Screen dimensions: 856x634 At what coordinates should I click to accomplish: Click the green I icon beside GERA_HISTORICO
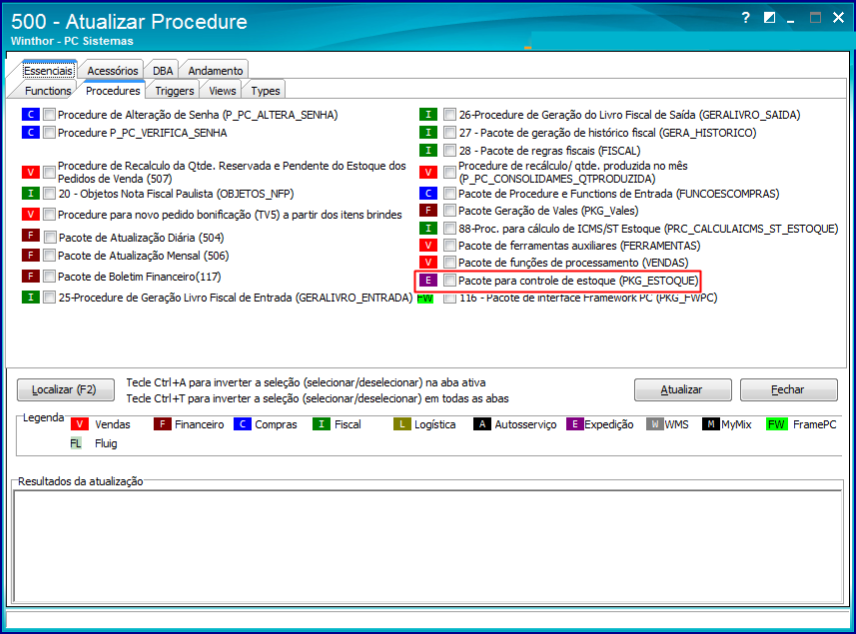coord(428,133)
